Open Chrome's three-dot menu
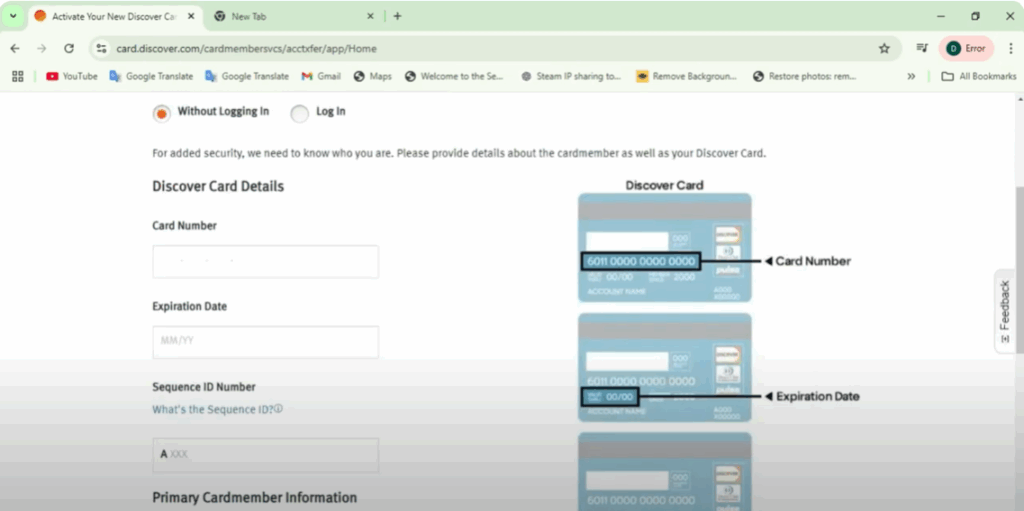This screenshot has width=1024, height=511. tap(1012, 48)
